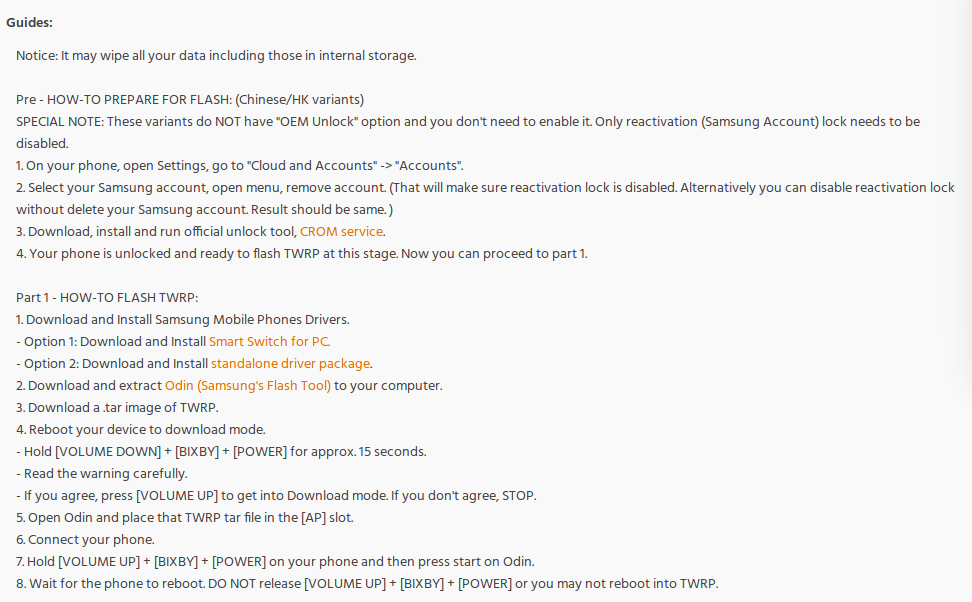Click the "Part 1 - HOW-TO FLASH TWRP" heading
Screen dimensions: 972x602
point(107,297)
